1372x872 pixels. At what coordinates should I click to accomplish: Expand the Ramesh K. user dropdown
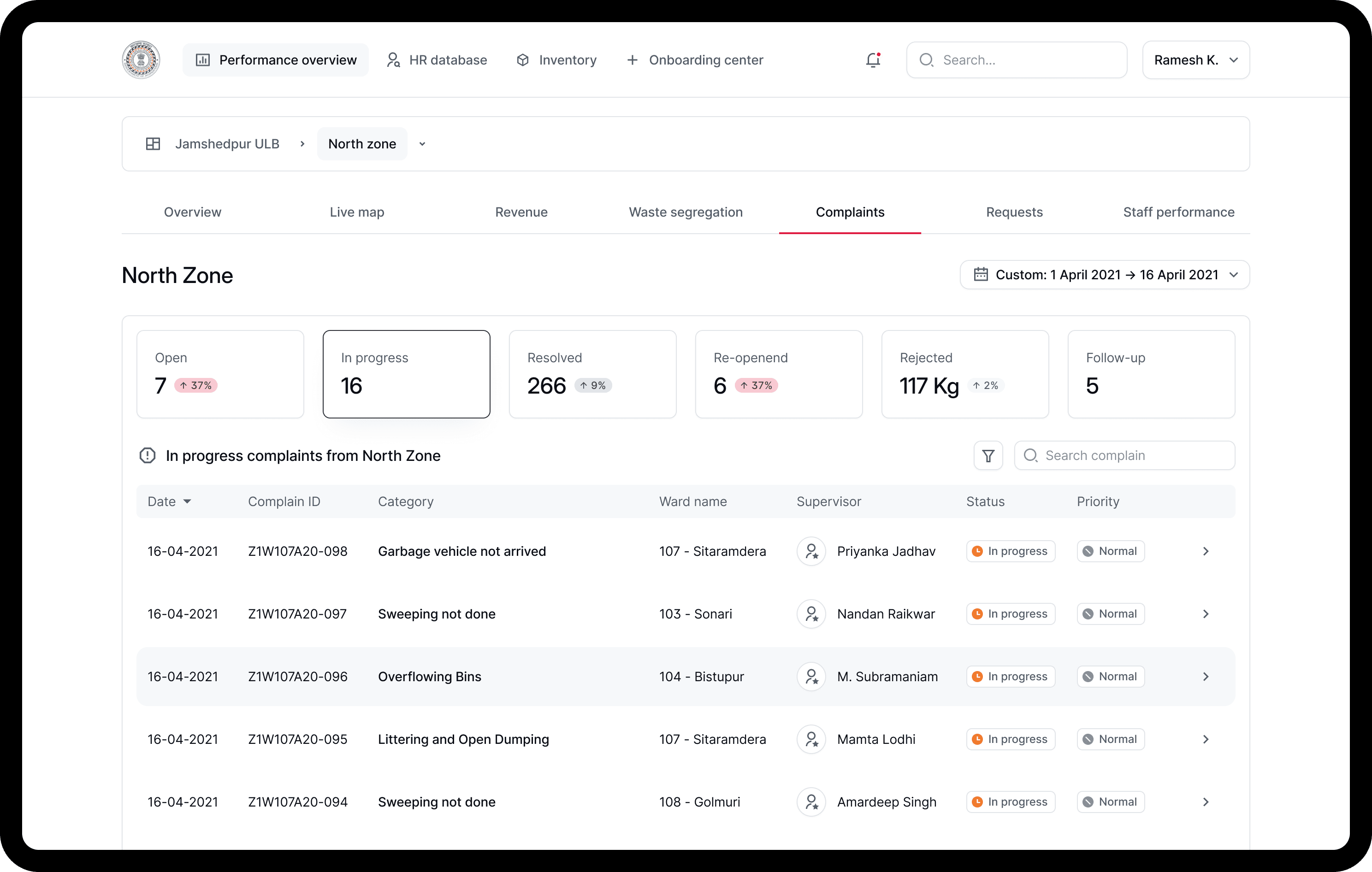[1195, 60]
